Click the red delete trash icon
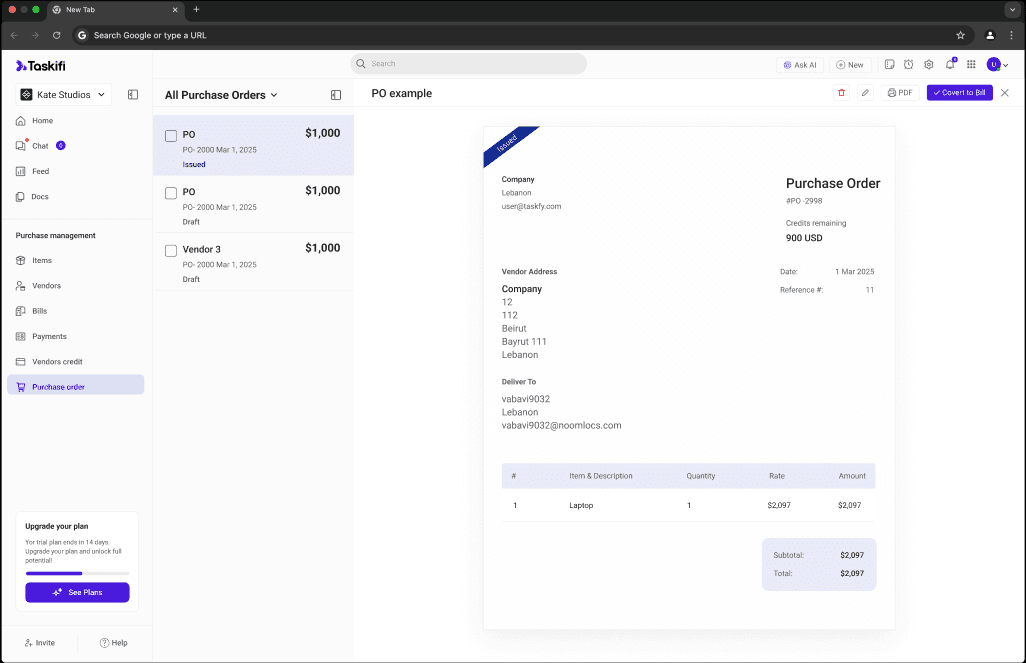Viewport: 1026px width, 663px height. coord(841,93)
